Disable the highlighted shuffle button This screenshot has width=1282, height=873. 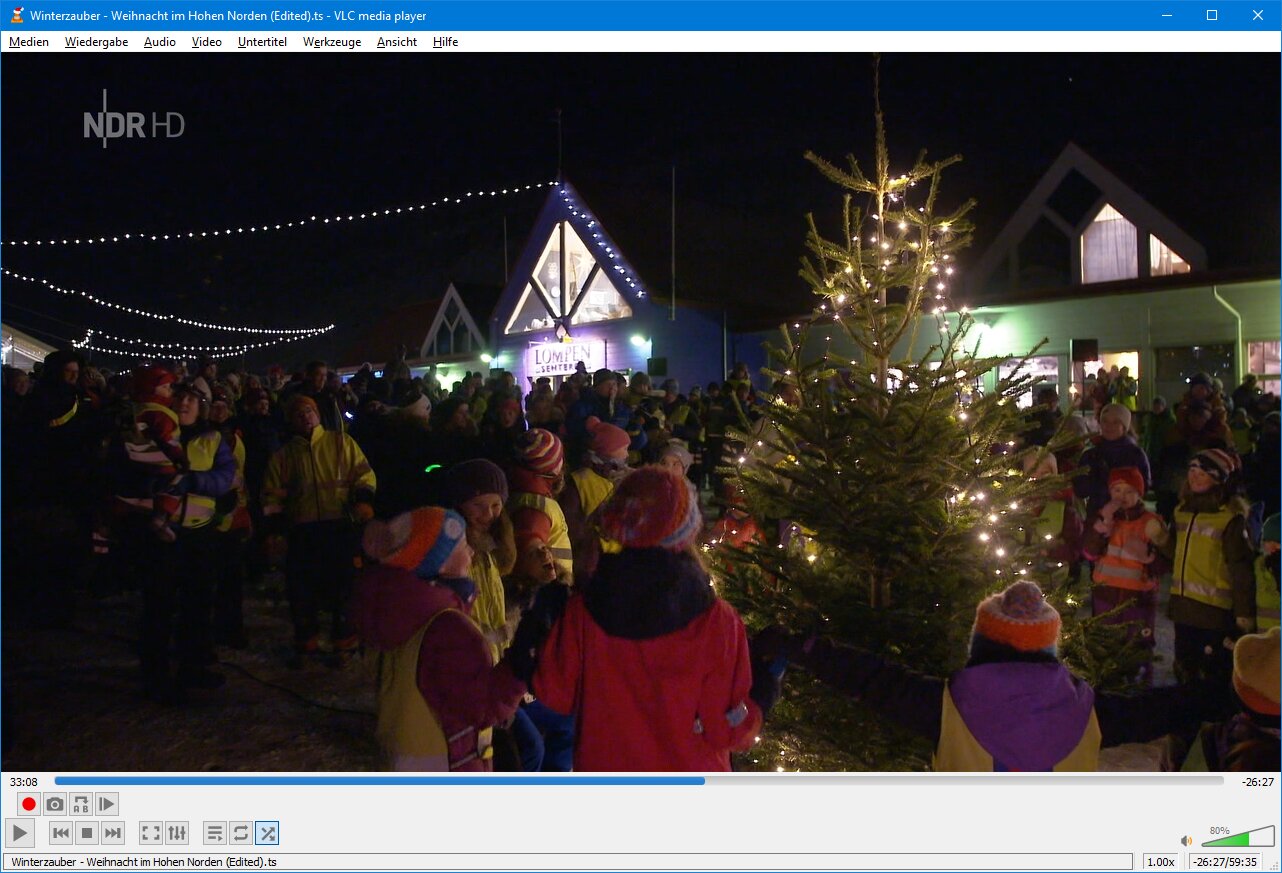coord(267,833)
